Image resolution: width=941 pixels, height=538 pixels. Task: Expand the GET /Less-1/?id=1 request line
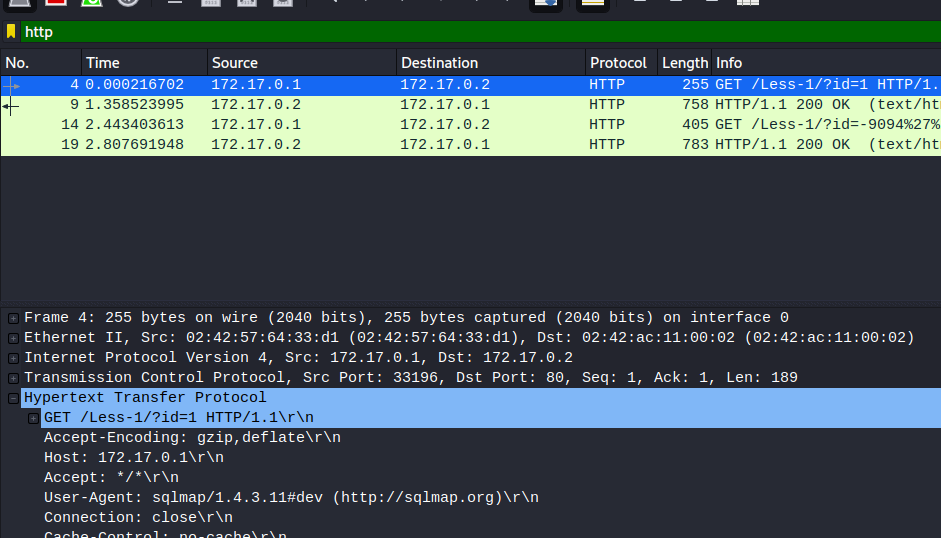tap(34, 419)
